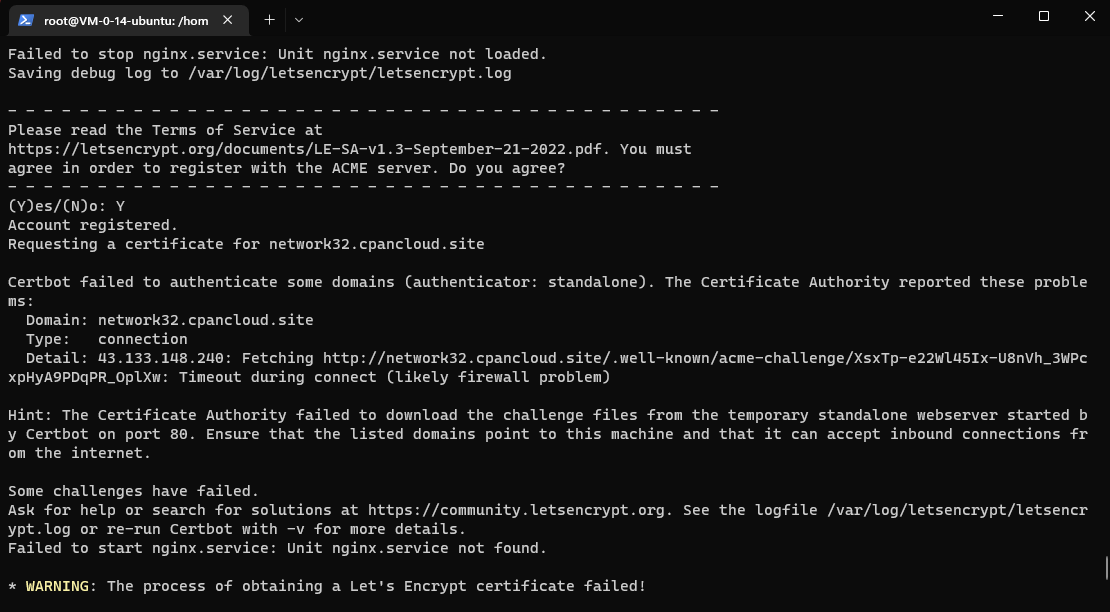Open the new tab profile dropdown chevron
Viewport: 1110px width, 612px height.
297,19
